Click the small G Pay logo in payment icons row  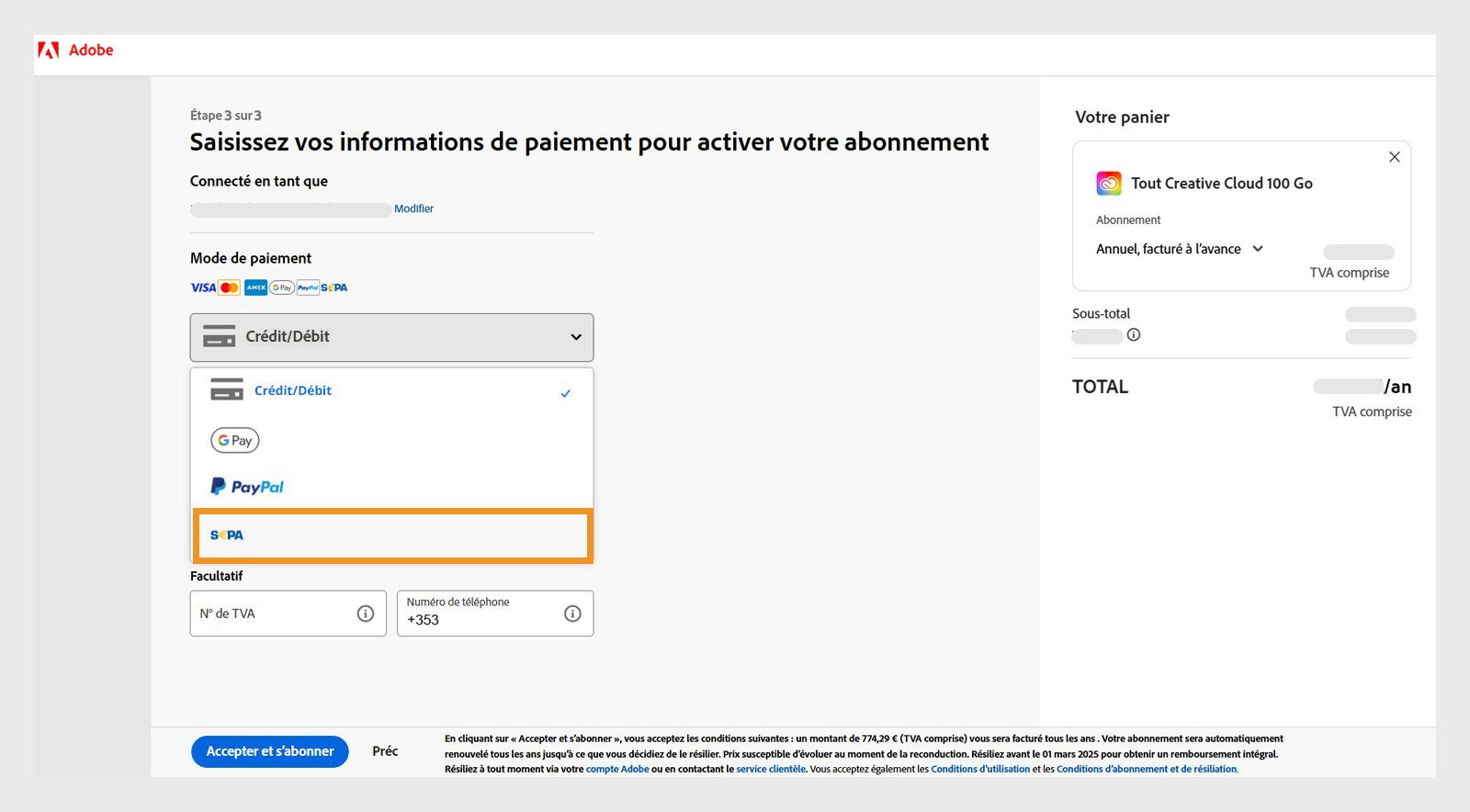281,288
